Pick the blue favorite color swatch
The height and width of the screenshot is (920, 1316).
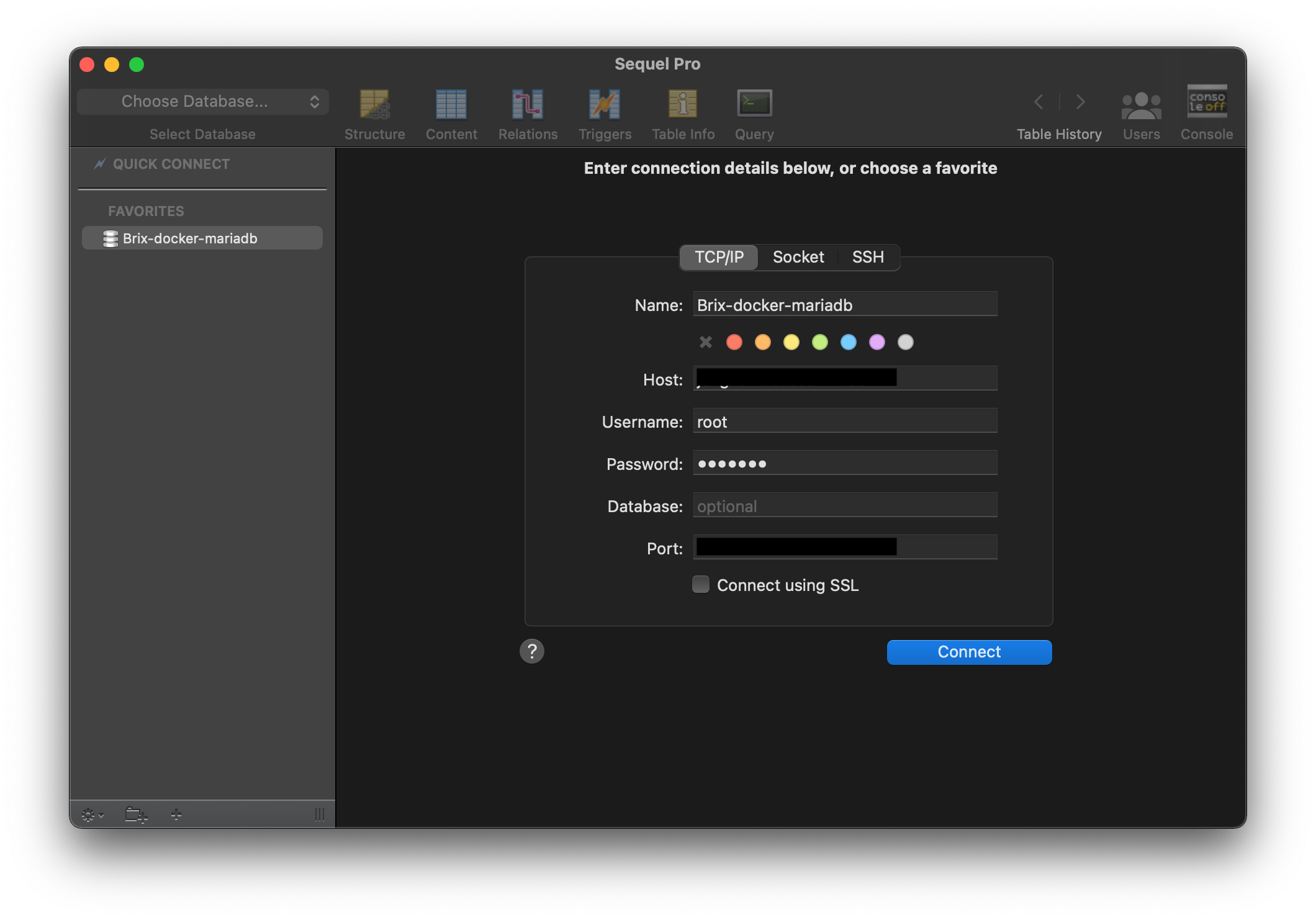849,342
